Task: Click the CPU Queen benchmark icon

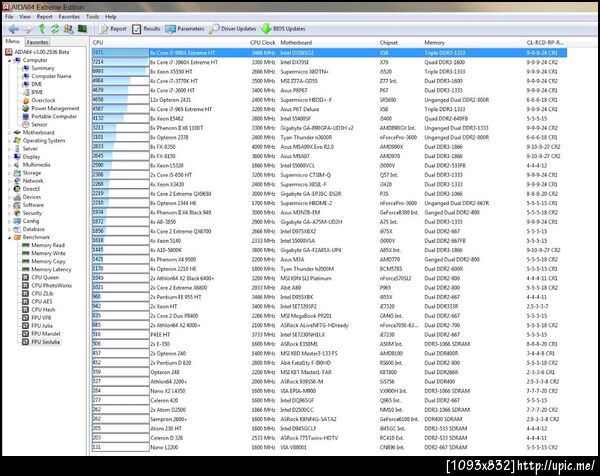Action: point(26,277)
